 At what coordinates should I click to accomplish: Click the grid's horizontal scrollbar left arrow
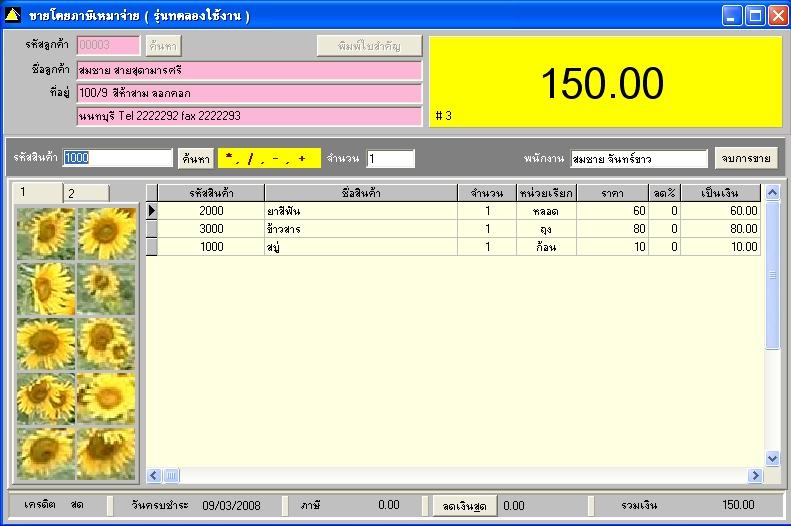click(x=154, y=475)
